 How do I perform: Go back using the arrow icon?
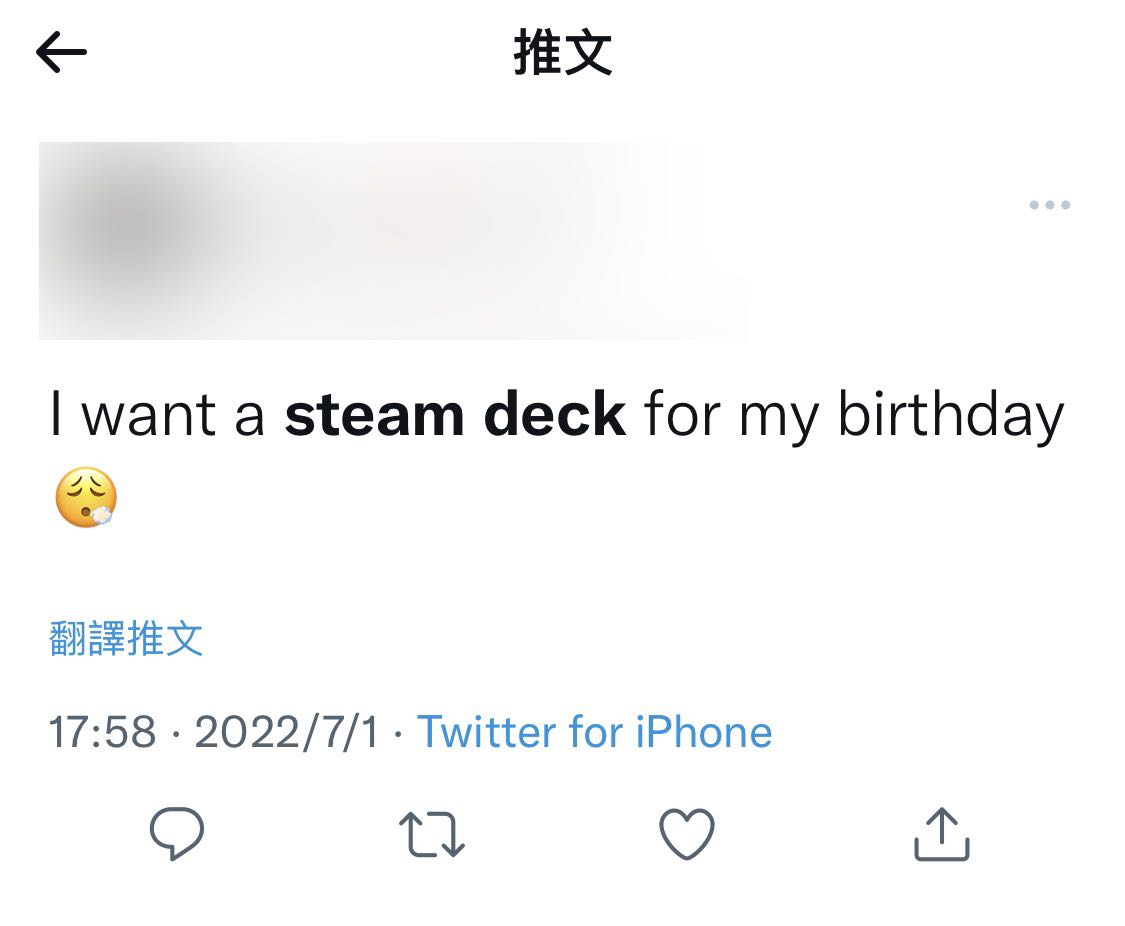point(61,52)
